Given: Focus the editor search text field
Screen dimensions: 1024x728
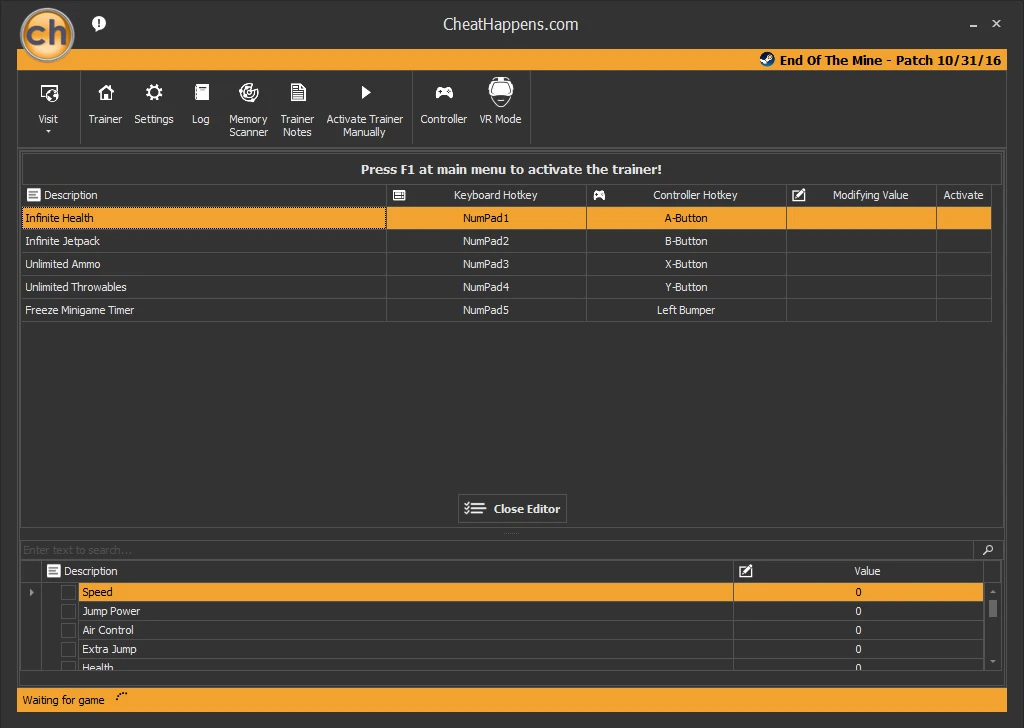Looking at the screenshot, I should [495, 550].
